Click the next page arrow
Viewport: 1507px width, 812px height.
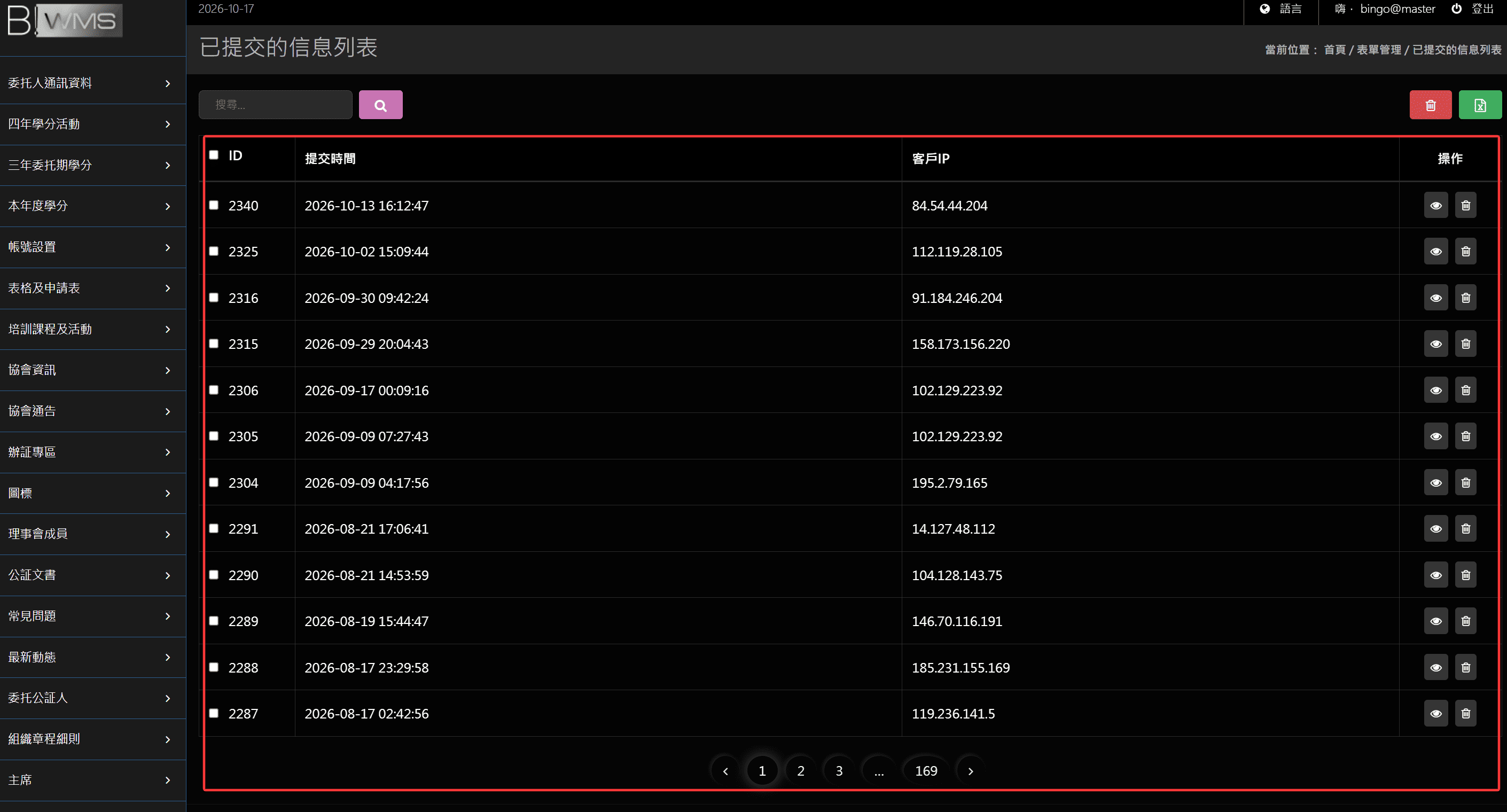(971, 771)
